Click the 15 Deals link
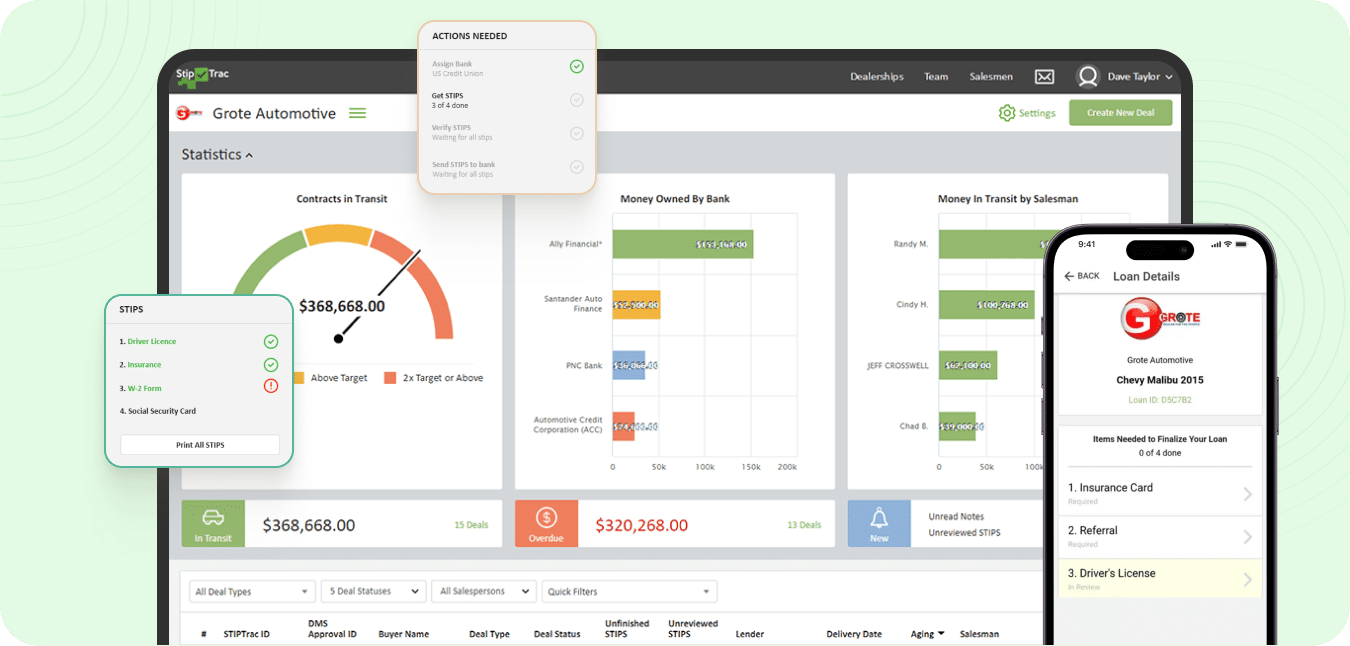 pyautogui.click(x=470, y=525)
